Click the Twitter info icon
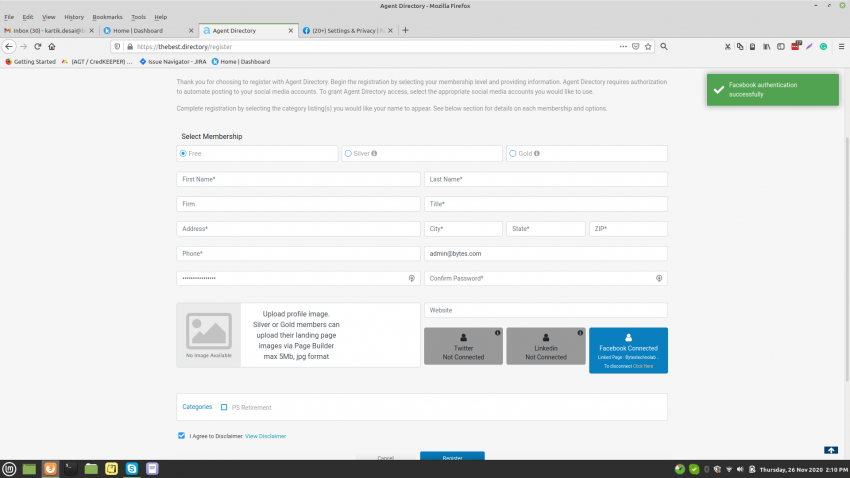Viewport: 850px width, 478px height. [x=497, y=333]
